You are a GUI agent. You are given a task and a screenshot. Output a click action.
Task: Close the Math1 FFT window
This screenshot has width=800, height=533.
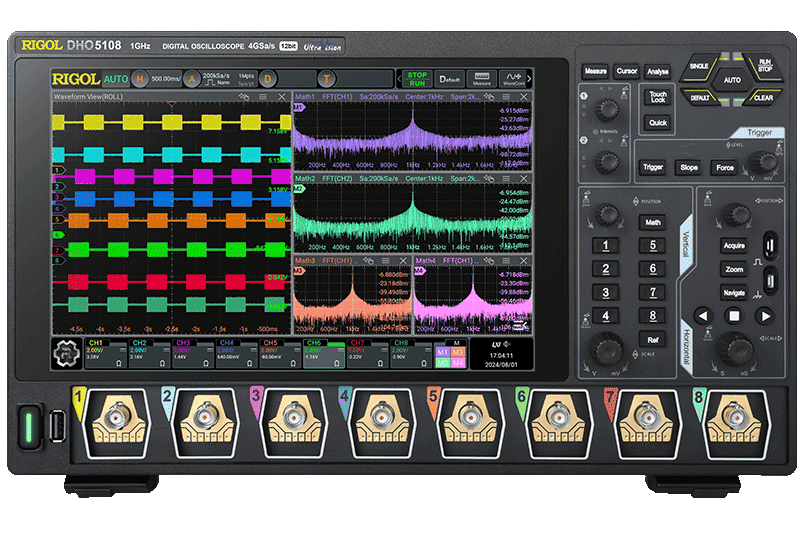[523, 96]
